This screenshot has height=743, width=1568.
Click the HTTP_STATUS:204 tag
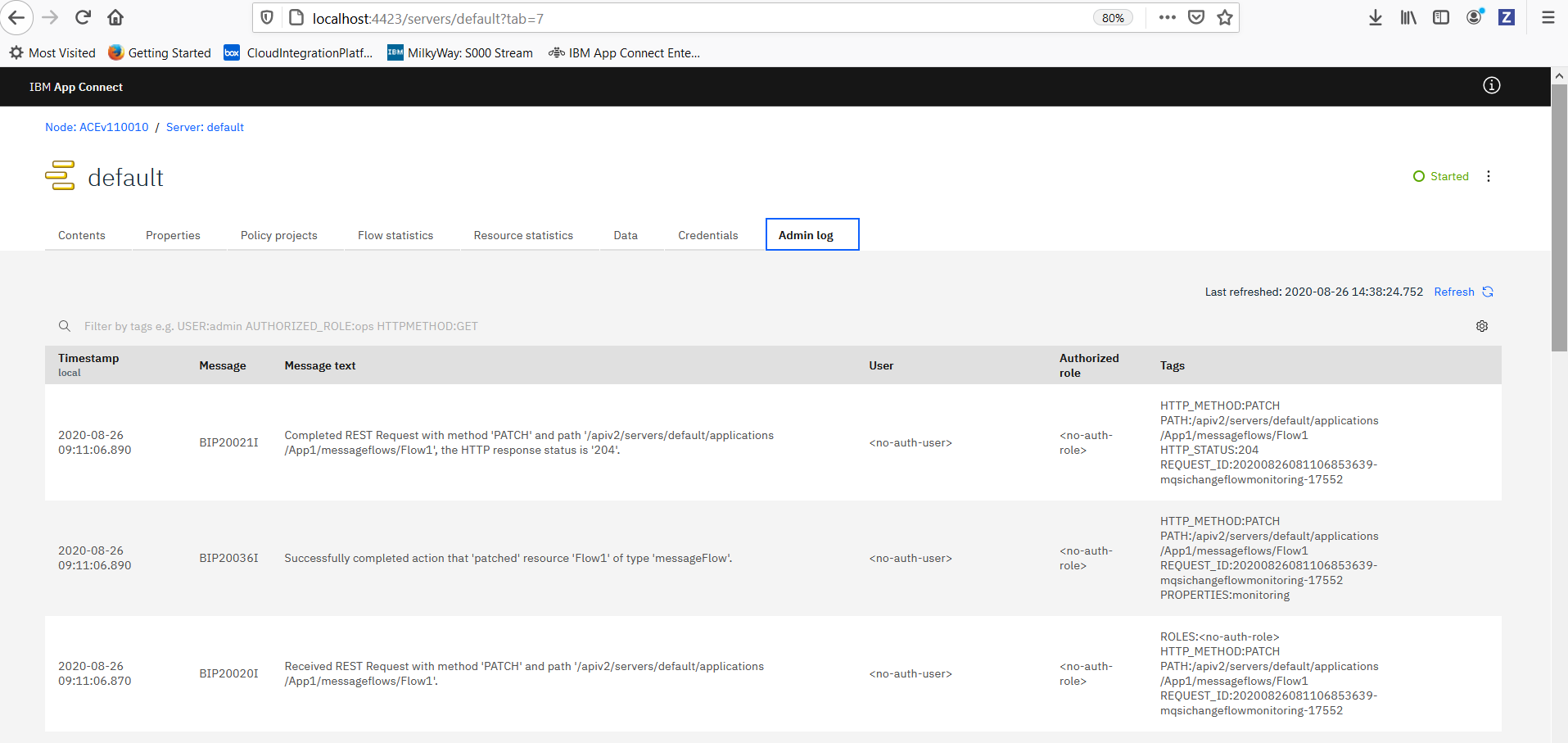click(x=1209, y=450)
